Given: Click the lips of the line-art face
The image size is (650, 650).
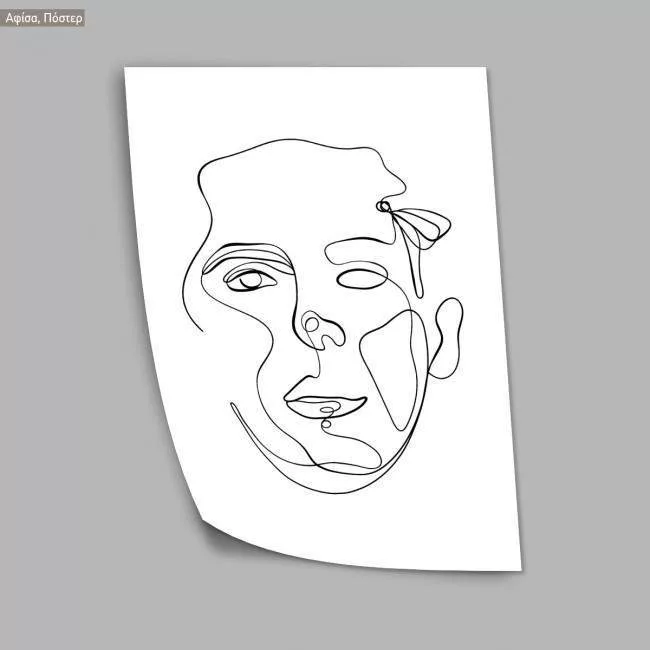Looking at the screenshot, I should (324, 403).
